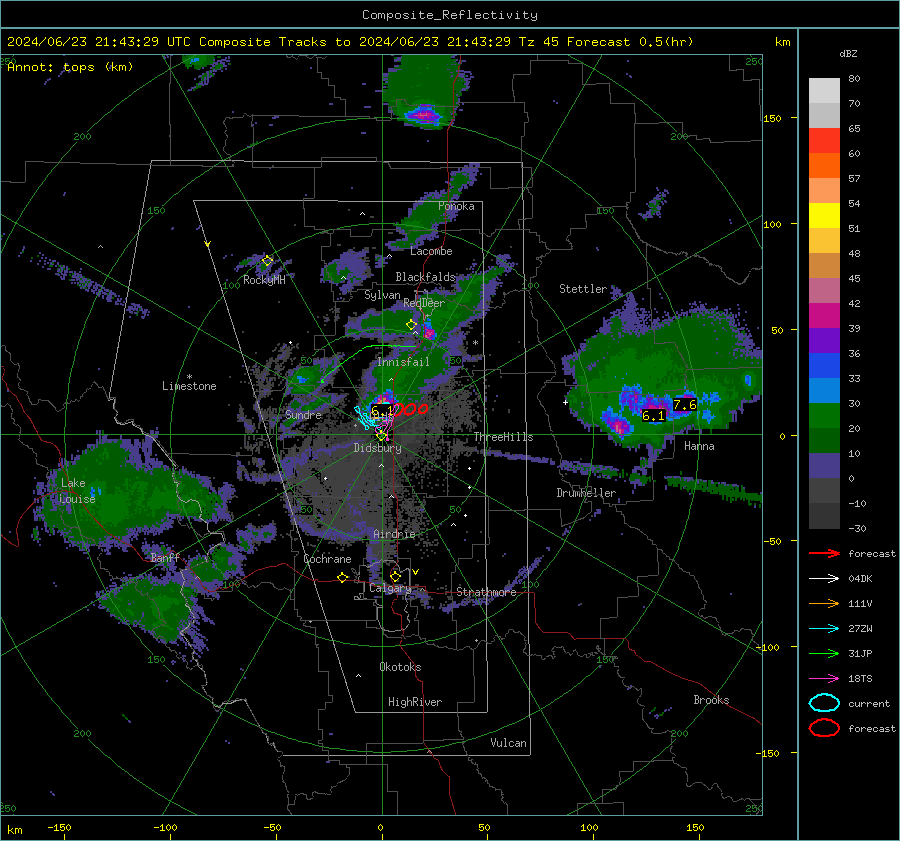Image resolution: width=900 pixels, height=841 pixels.
Task: Pick the light blue 30-33 dBZ swatch
Action: coord(824,390)
